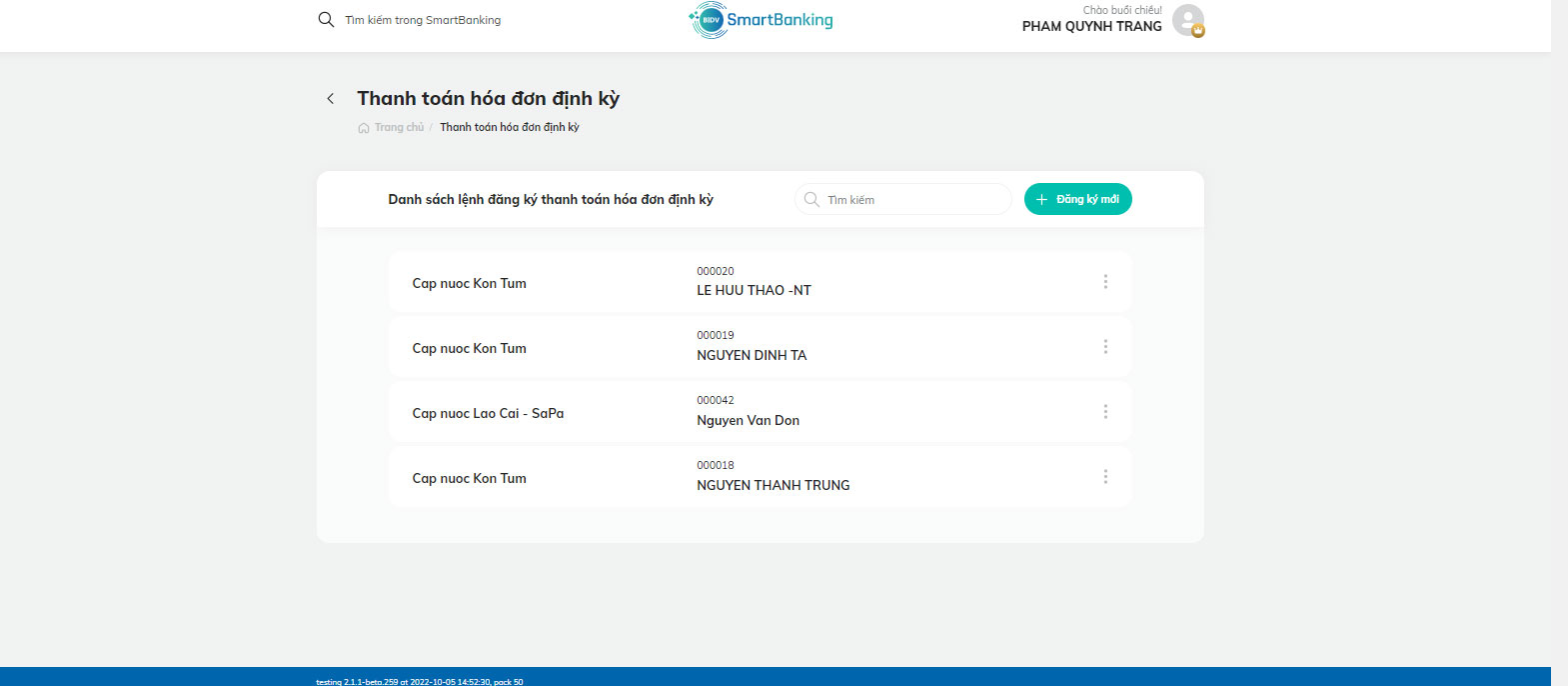Focus the Tìm kiếm list search field

[903, 199]
